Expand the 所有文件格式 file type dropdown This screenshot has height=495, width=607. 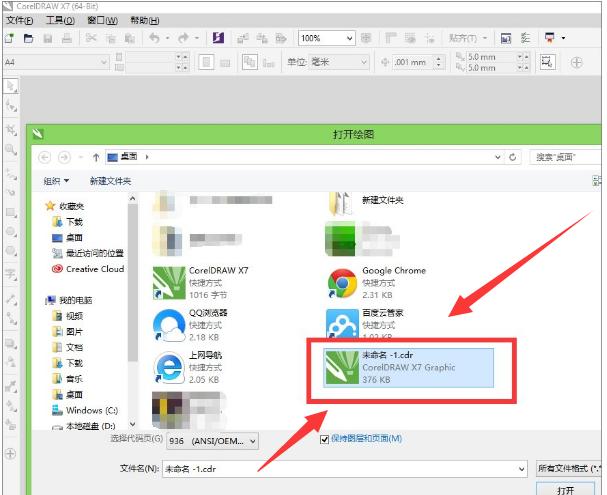pos(568,468)
